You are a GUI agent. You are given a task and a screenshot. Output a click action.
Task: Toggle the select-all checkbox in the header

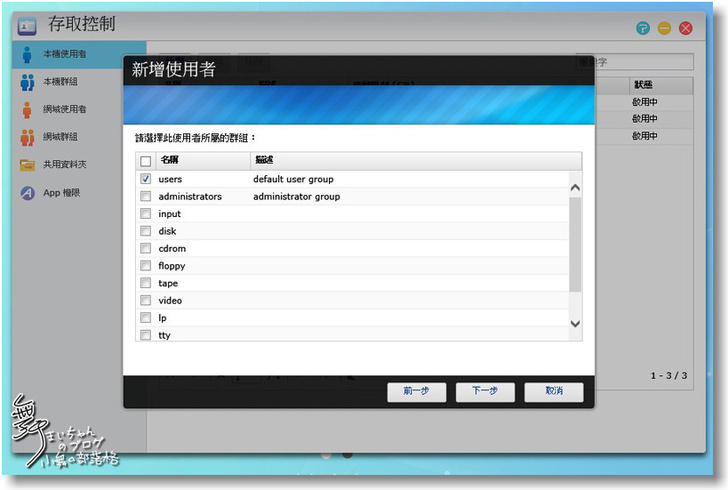pos(145,161)
